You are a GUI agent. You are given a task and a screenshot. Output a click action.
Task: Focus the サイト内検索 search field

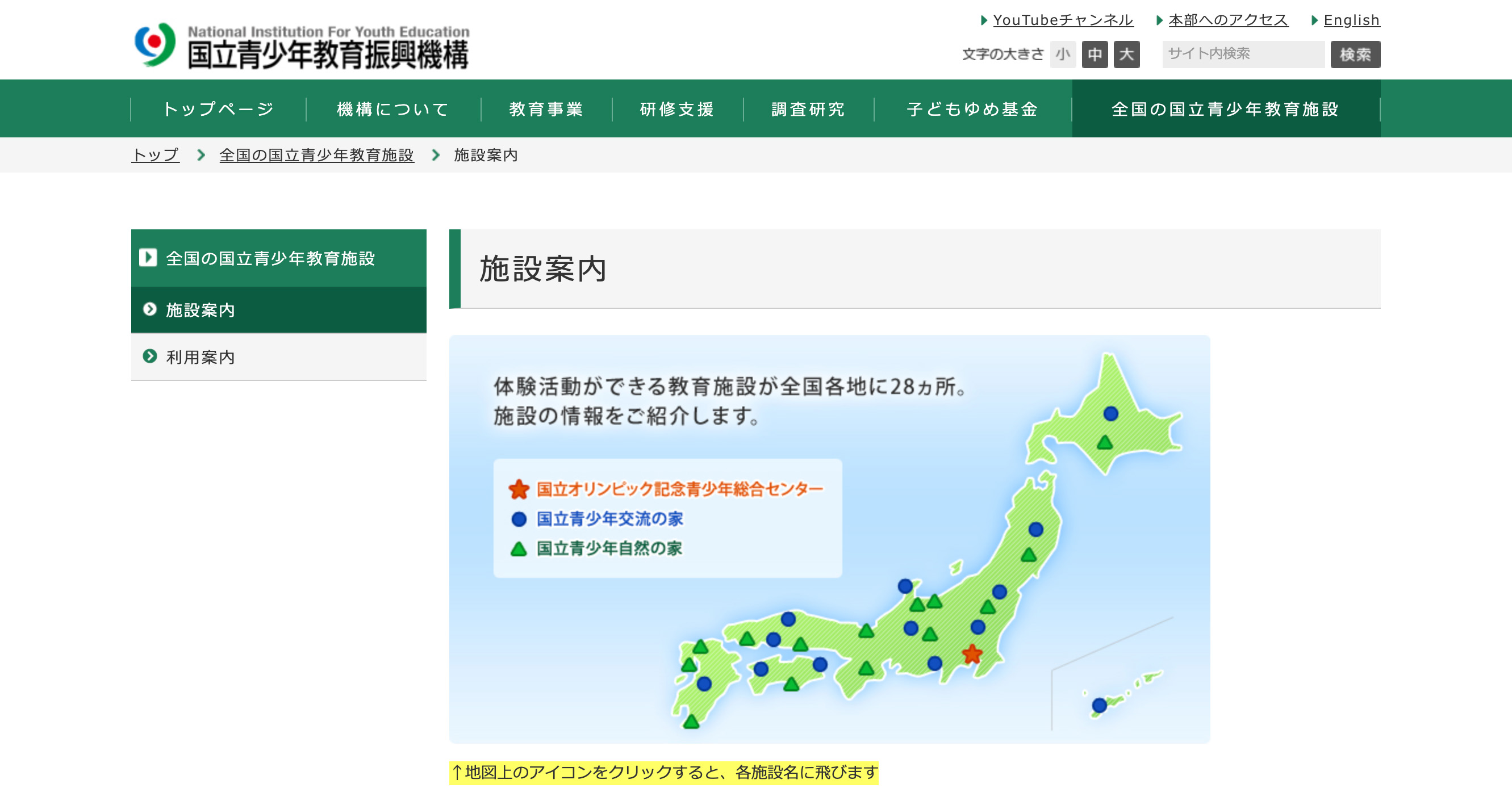pyautogui.click(x=1243, y=54)
